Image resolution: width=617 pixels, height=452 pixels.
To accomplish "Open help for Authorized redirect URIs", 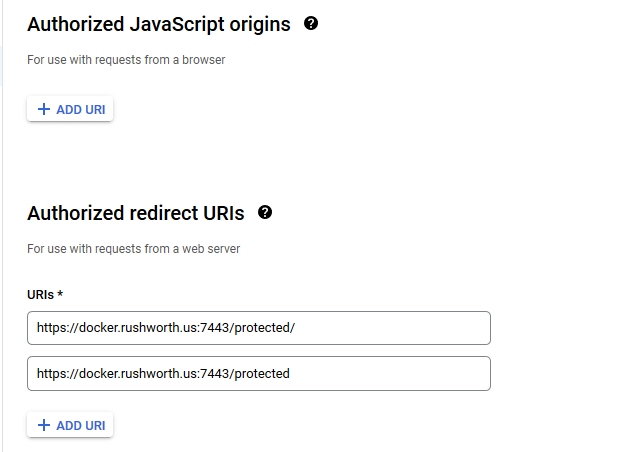I will (265, 212).
